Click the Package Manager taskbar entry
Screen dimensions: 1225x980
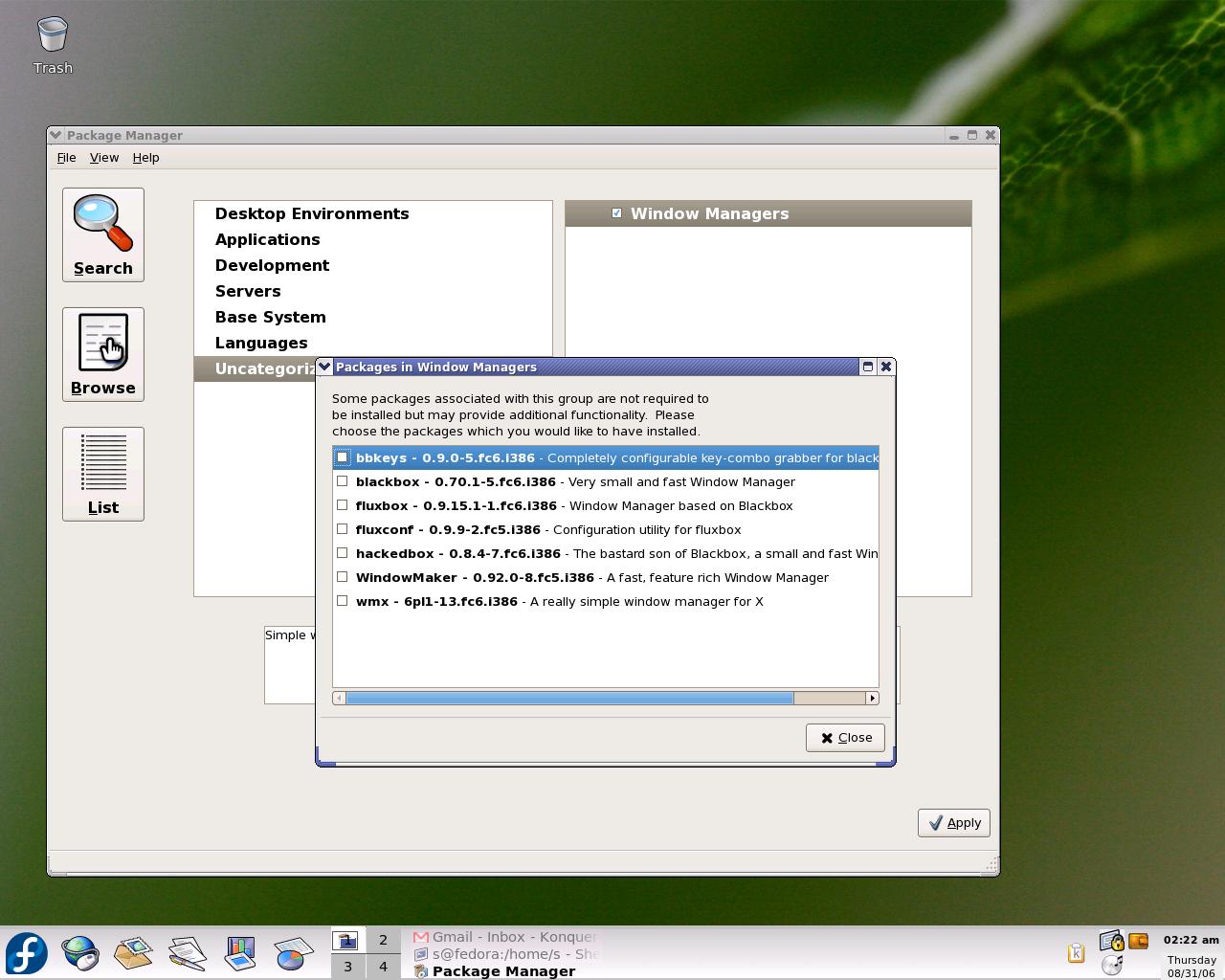coord(505,971)
